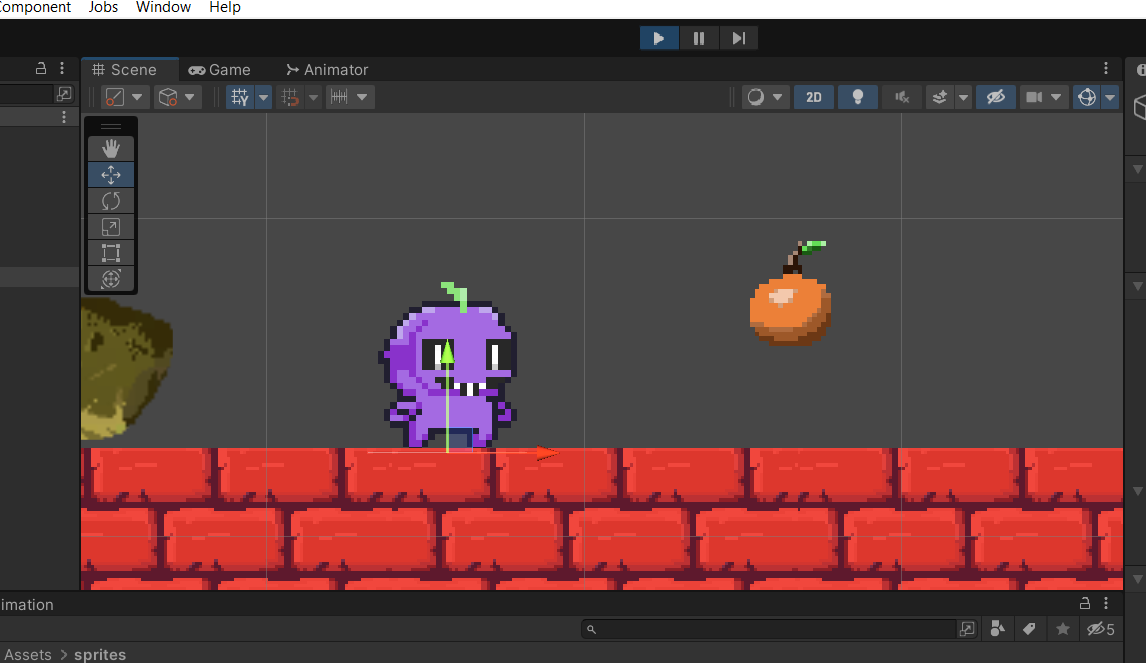1146x663 pixels.
Task: Open the scene camera settings icon
Action: pyautogui.click(x=1035, y=96)
